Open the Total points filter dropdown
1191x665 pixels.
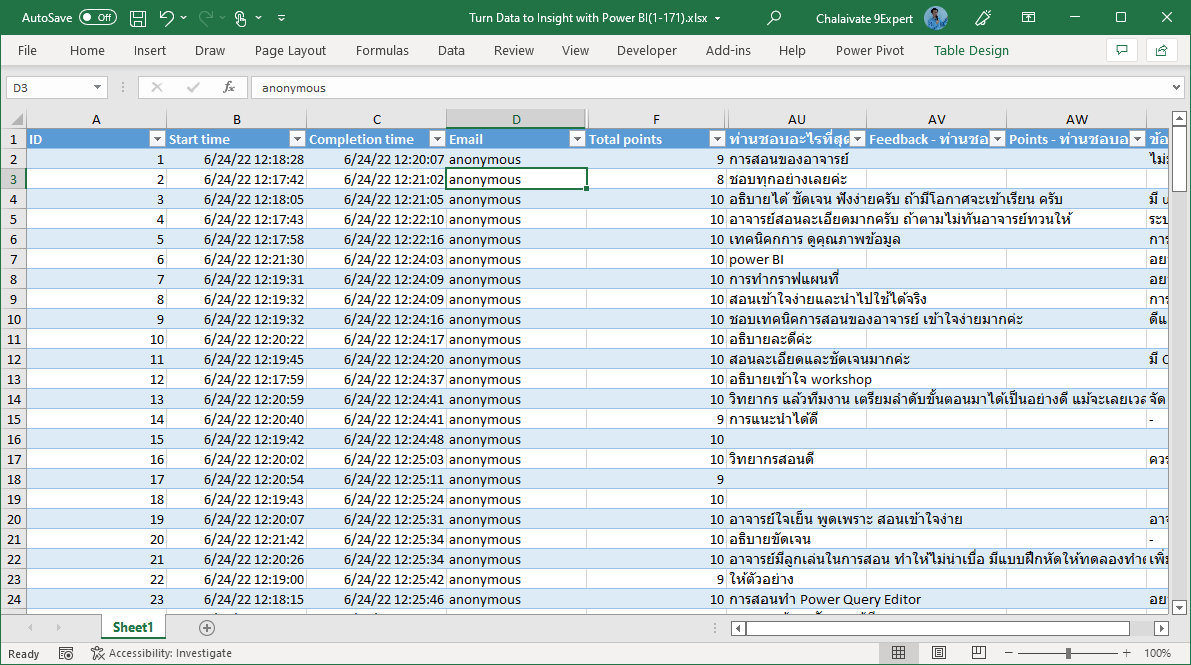pos(717,138)
